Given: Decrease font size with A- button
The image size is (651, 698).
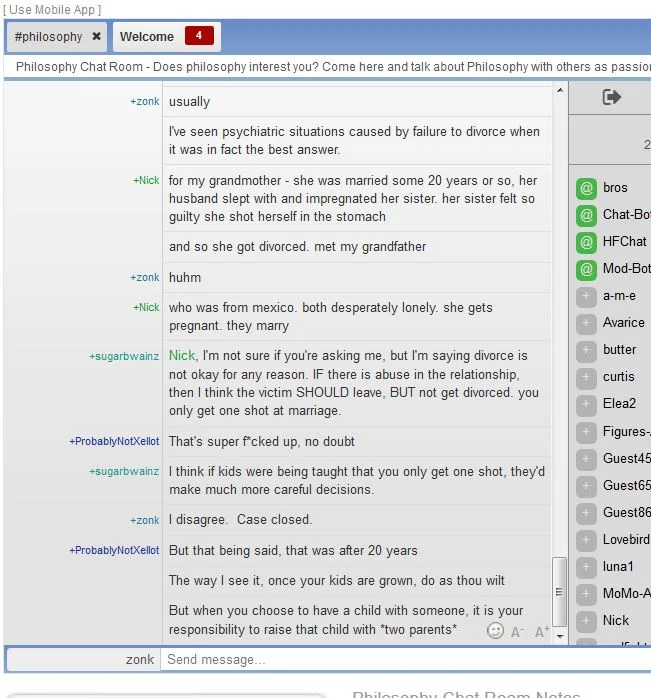Looking at the screenshot, I should [x=517, y=632].
